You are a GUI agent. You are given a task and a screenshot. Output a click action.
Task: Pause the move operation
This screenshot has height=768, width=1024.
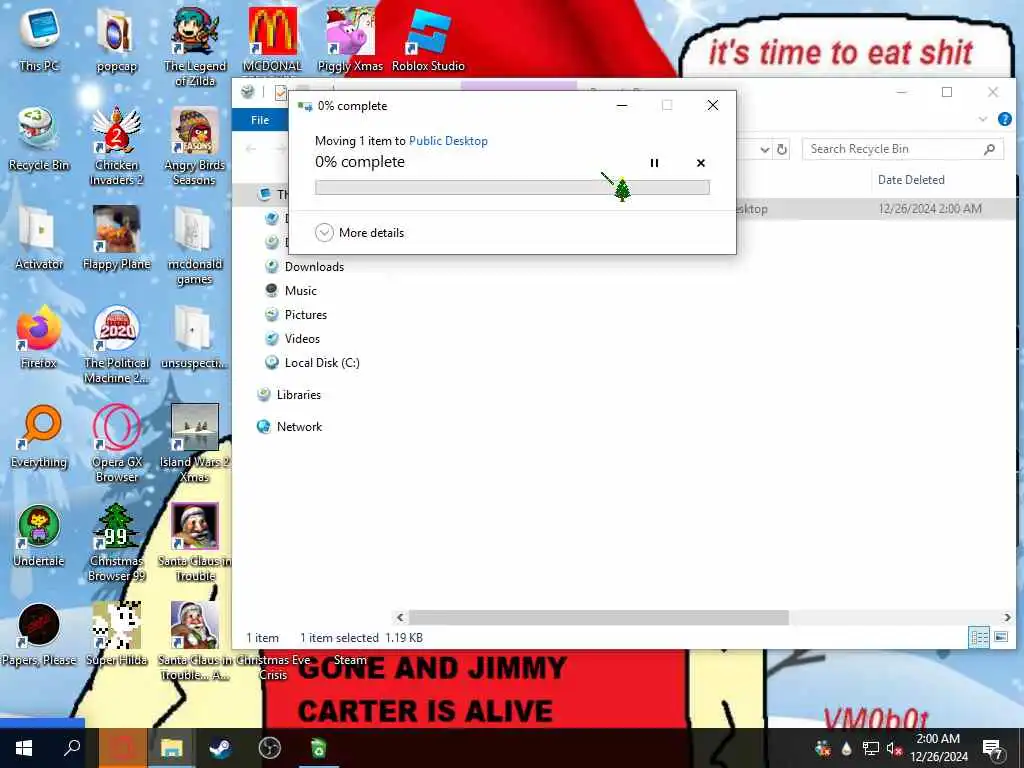[x=654, y=163]
